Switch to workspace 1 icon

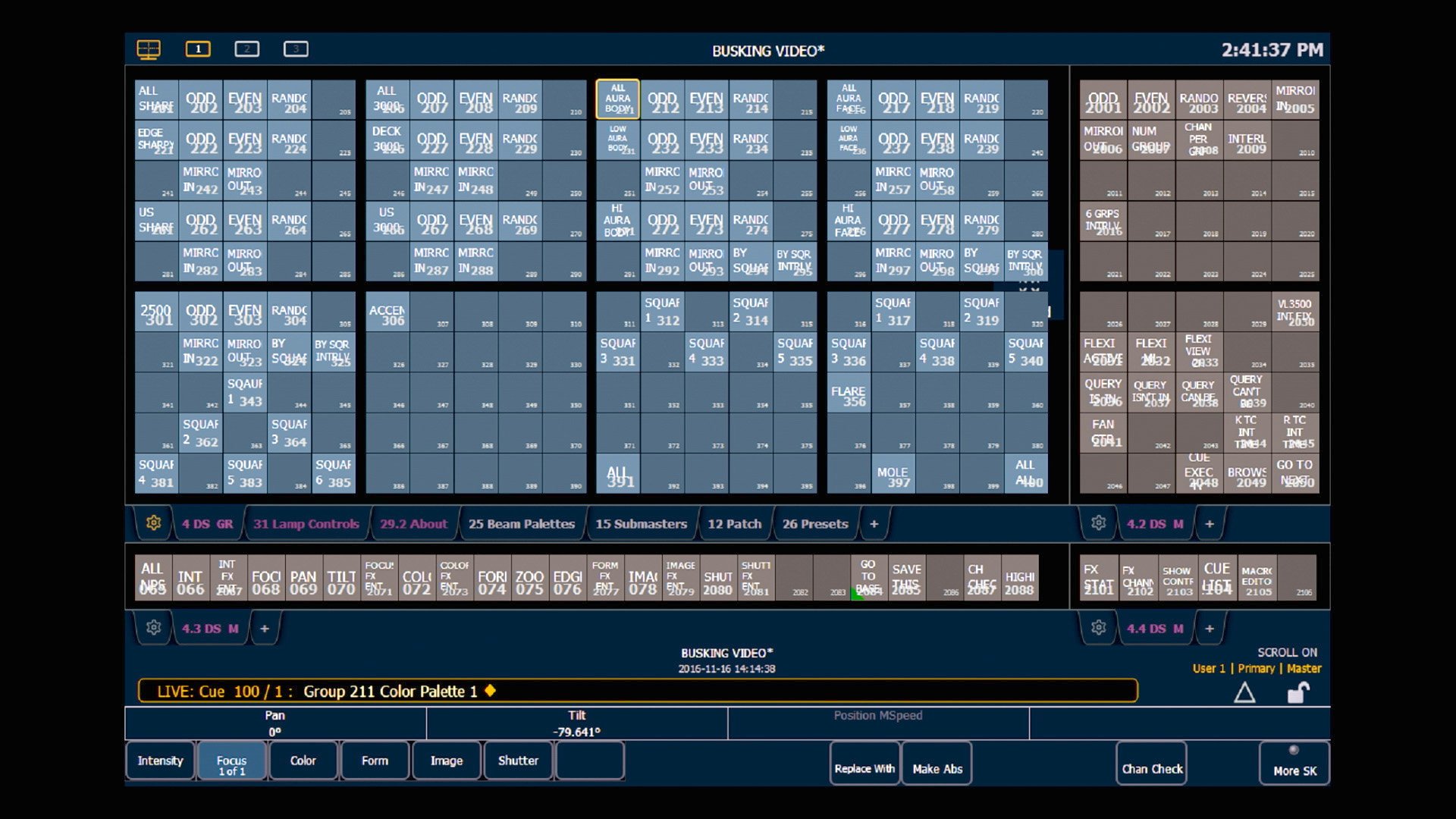[x=198, y=49]
